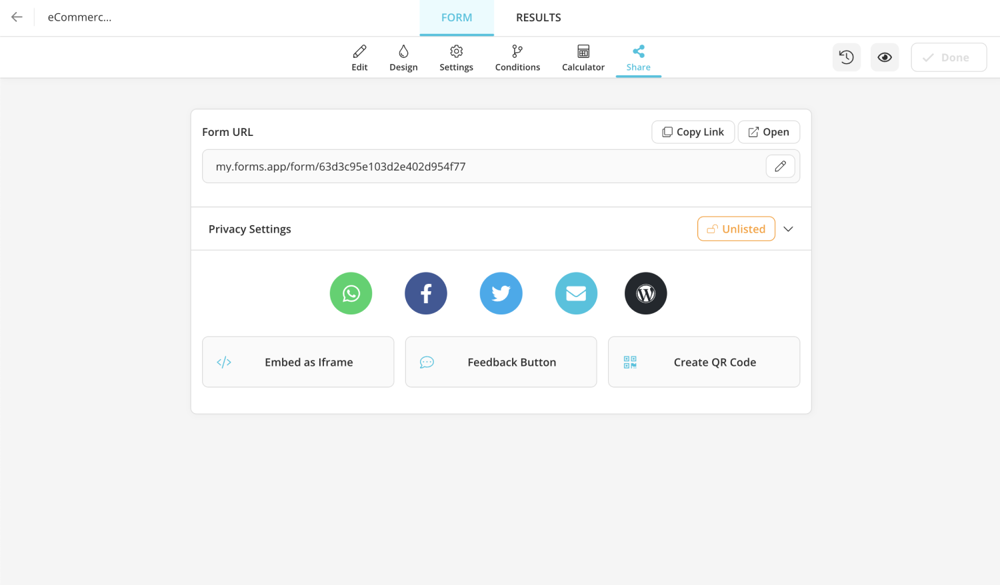
Task: Share form by email icon
Action: (576, 293)
